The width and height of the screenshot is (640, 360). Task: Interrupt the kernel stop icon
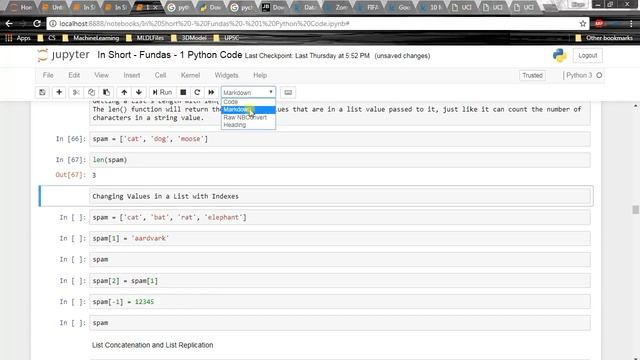183,92
